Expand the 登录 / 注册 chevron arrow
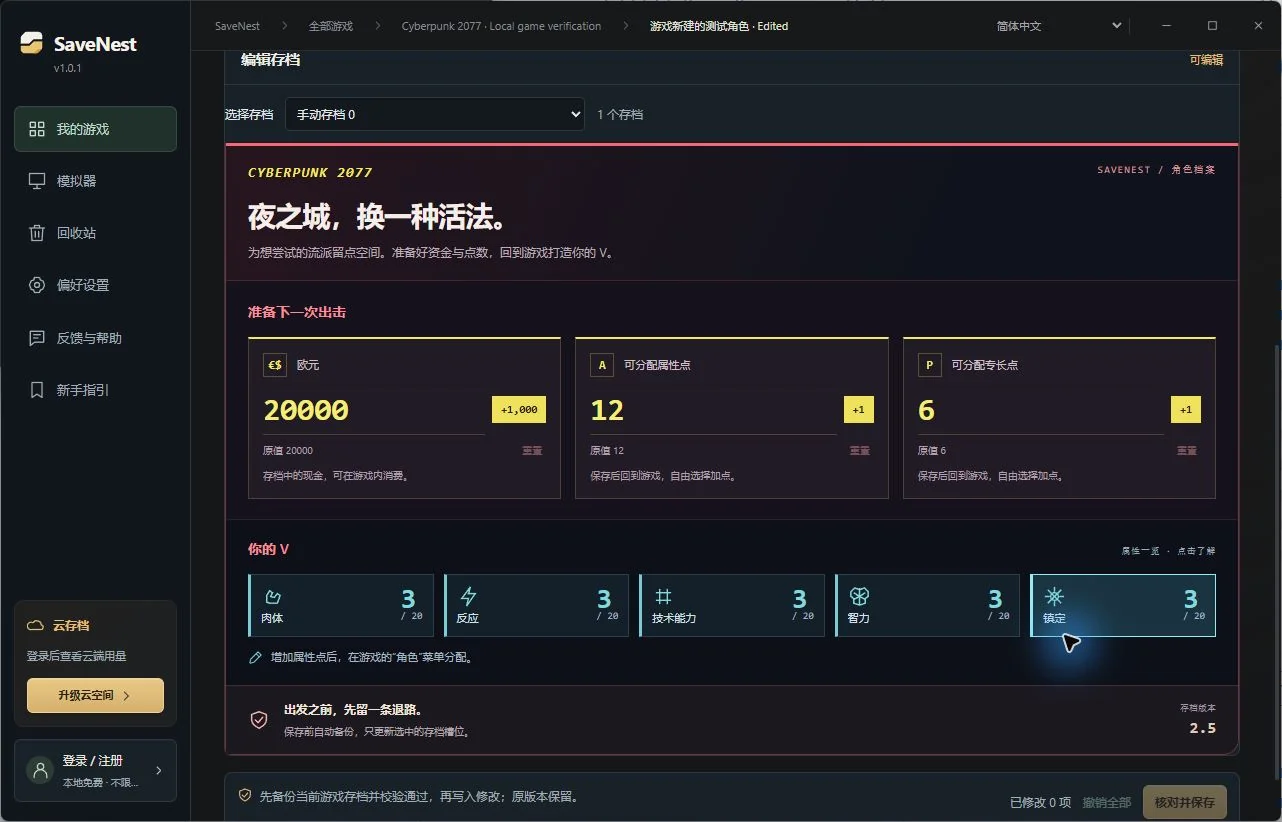 pos(159,770)
